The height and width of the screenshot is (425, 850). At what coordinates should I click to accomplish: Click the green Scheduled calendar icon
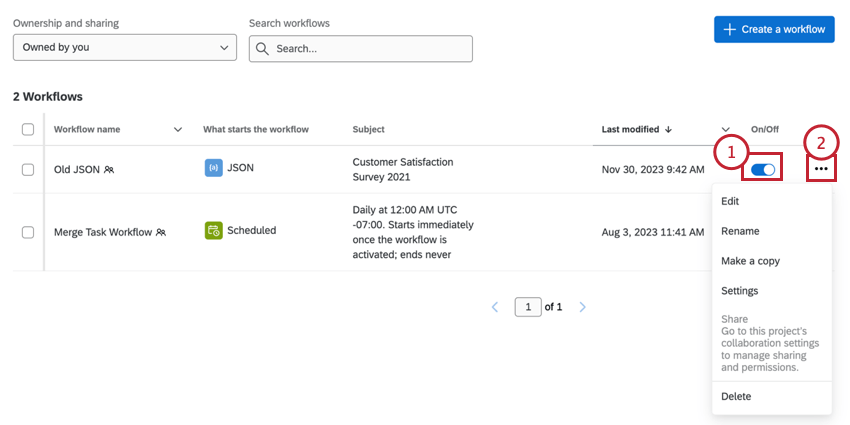point(213,230)
